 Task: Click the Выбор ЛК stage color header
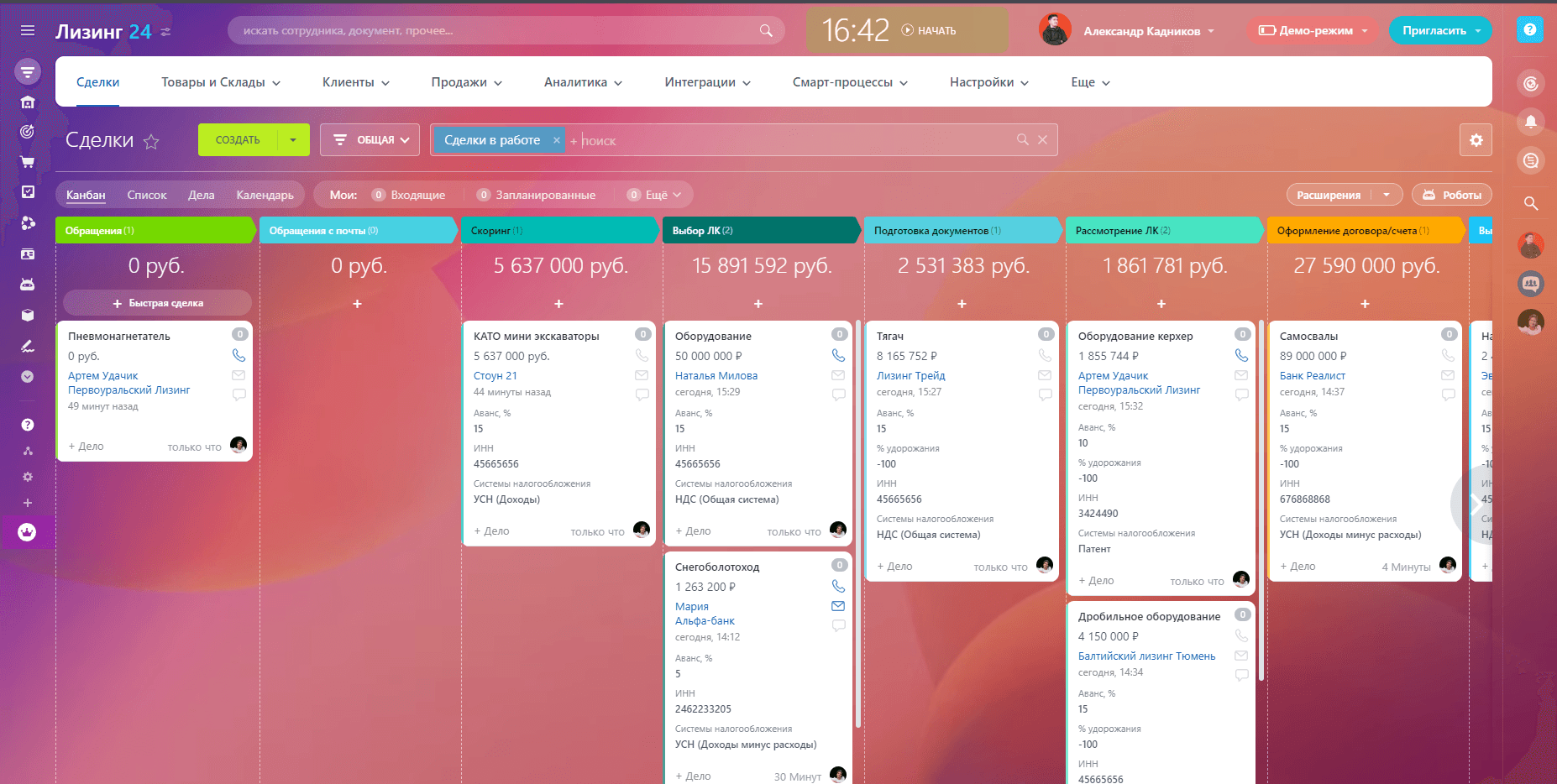click(762, 230)
